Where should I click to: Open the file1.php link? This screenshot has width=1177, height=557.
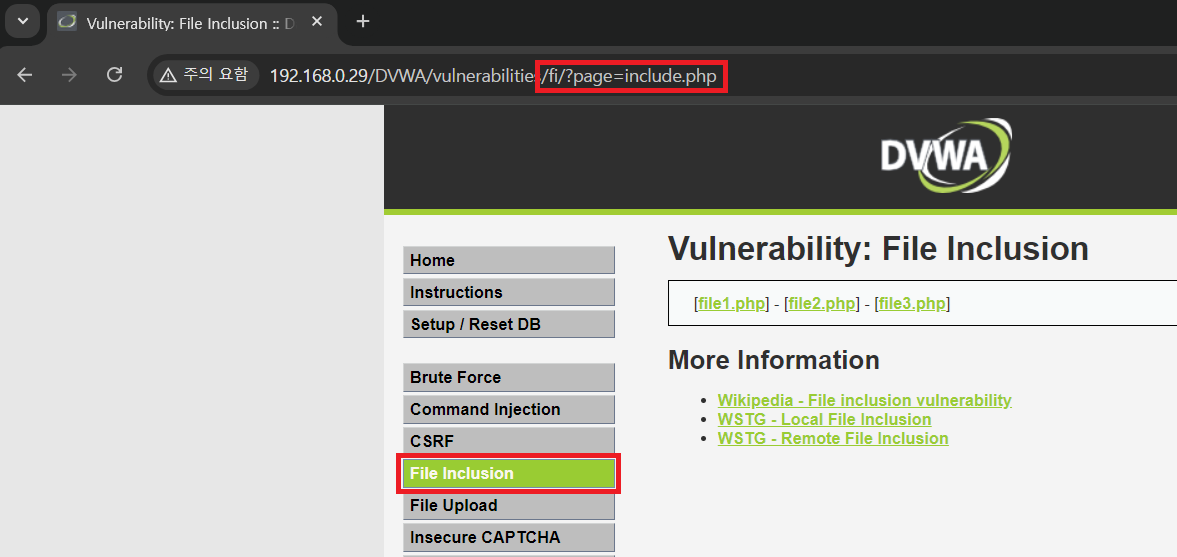[732, 304]
